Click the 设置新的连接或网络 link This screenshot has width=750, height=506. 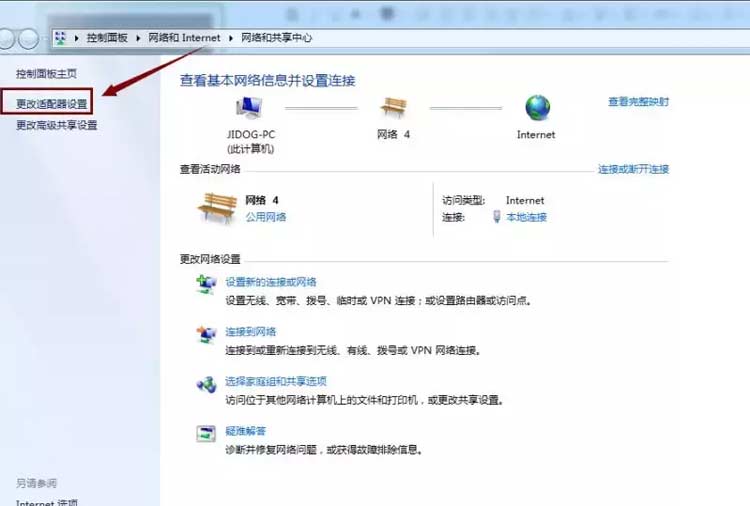271,282
